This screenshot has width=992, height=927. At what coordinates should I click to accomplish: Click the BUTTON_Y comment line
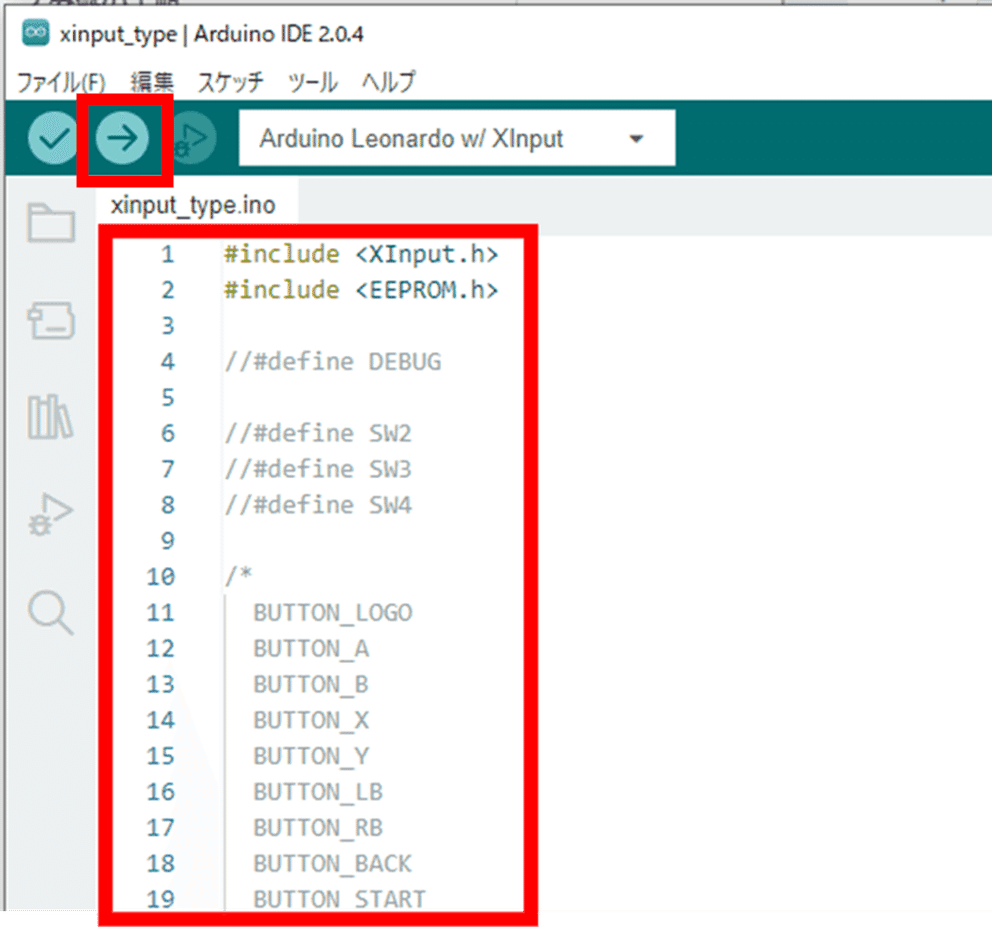tap(311, 756)
